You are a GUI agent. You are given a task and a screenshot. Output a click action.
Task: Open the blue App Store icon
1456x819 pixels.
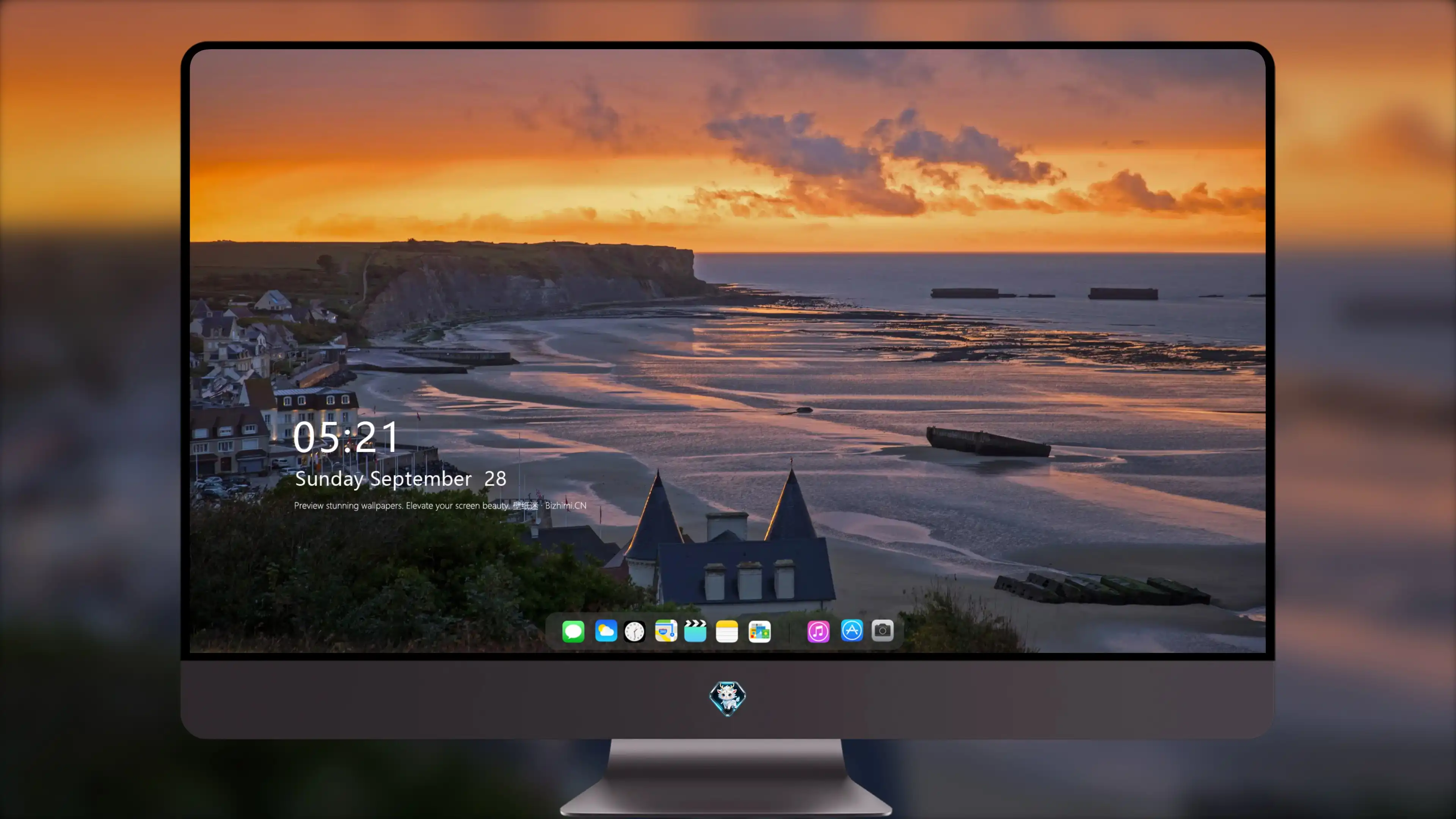852,631
